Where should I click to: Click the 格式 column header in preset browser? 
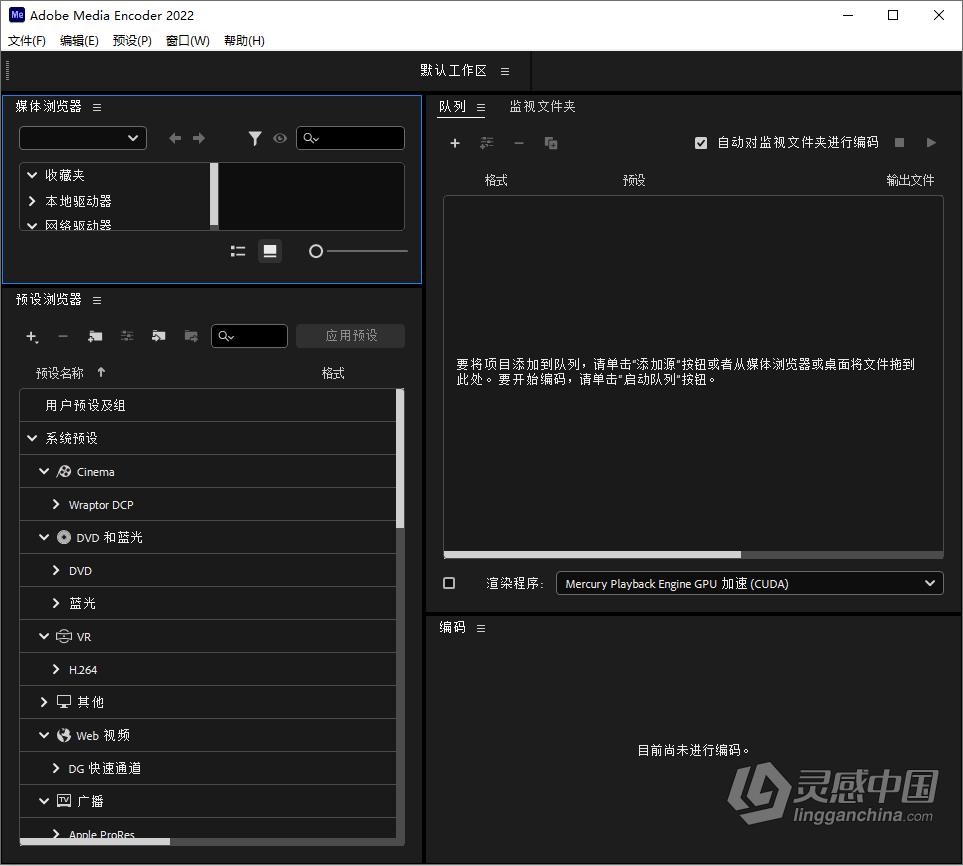point(333,373)
